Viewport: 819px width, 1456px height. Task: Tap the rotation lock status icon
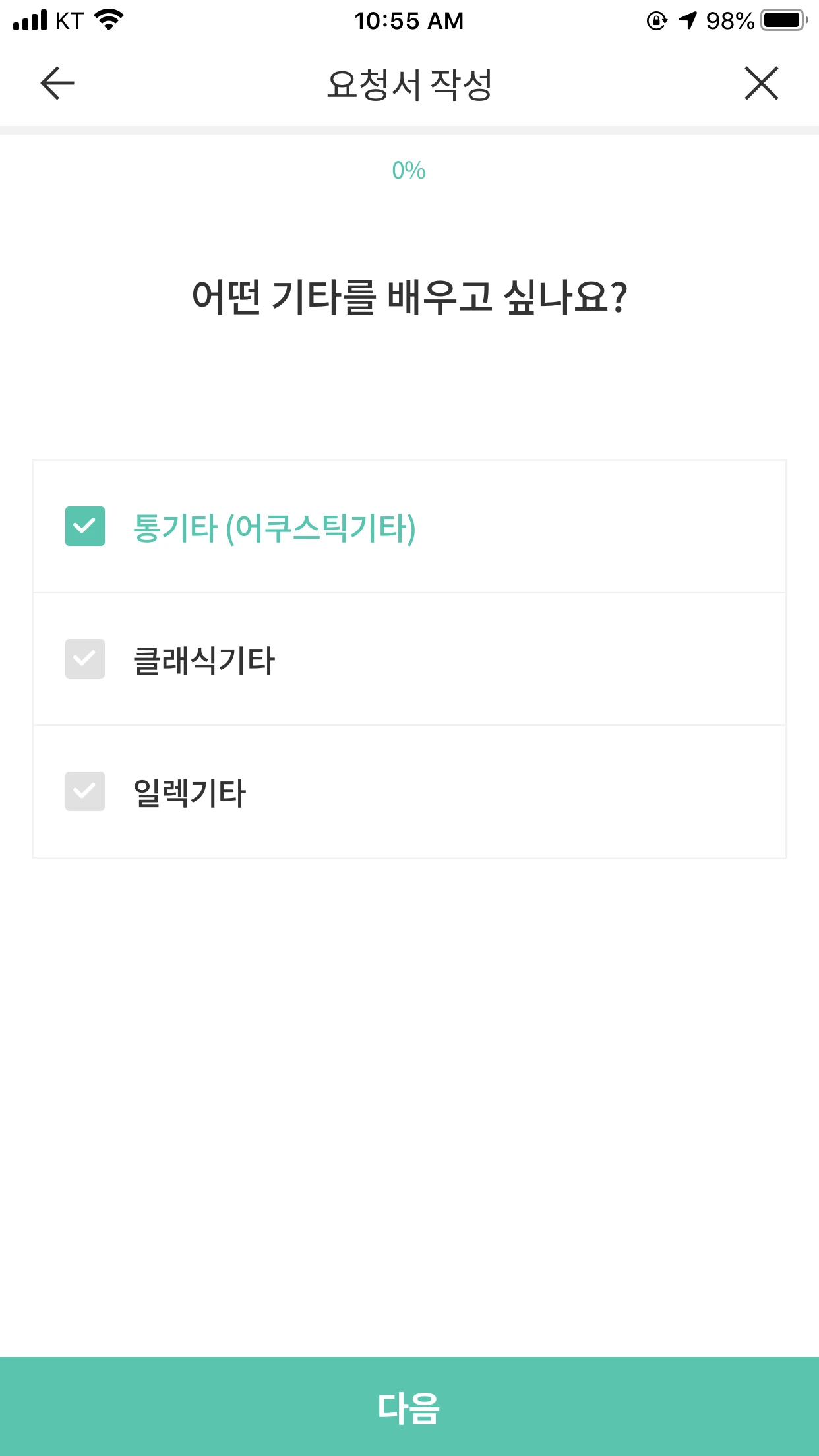[657, 20]
